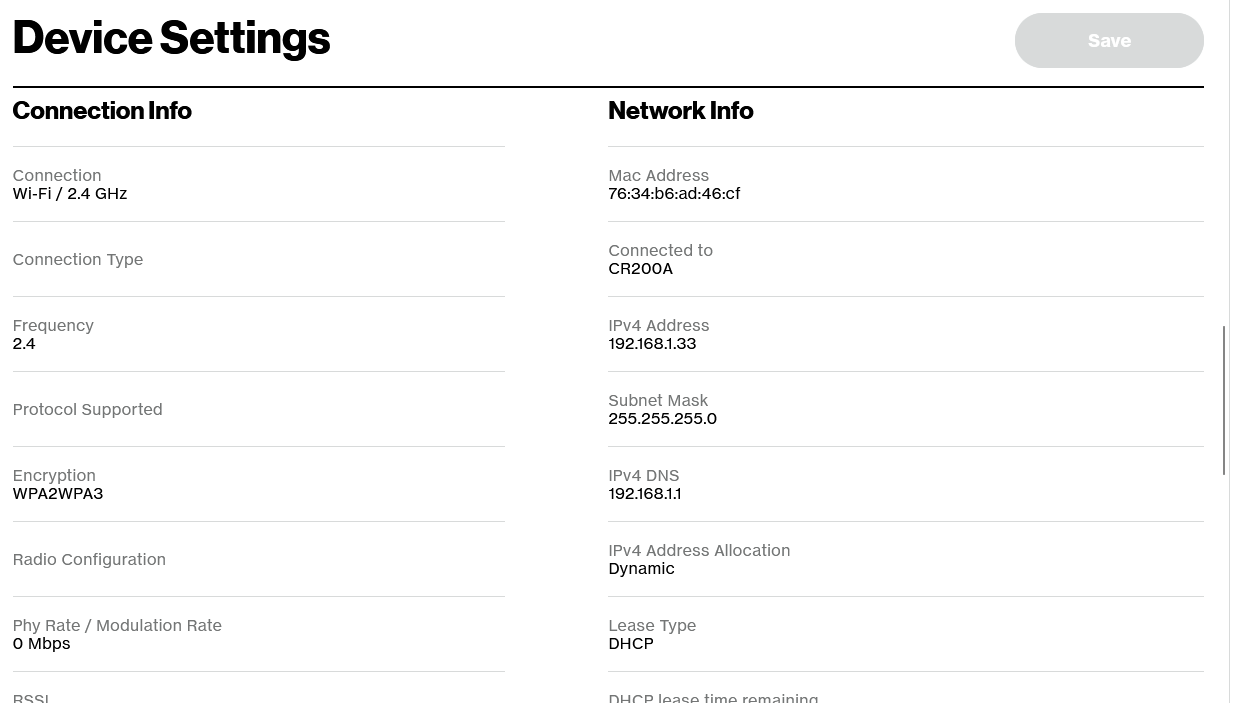Click the Connection Type label

77,259
